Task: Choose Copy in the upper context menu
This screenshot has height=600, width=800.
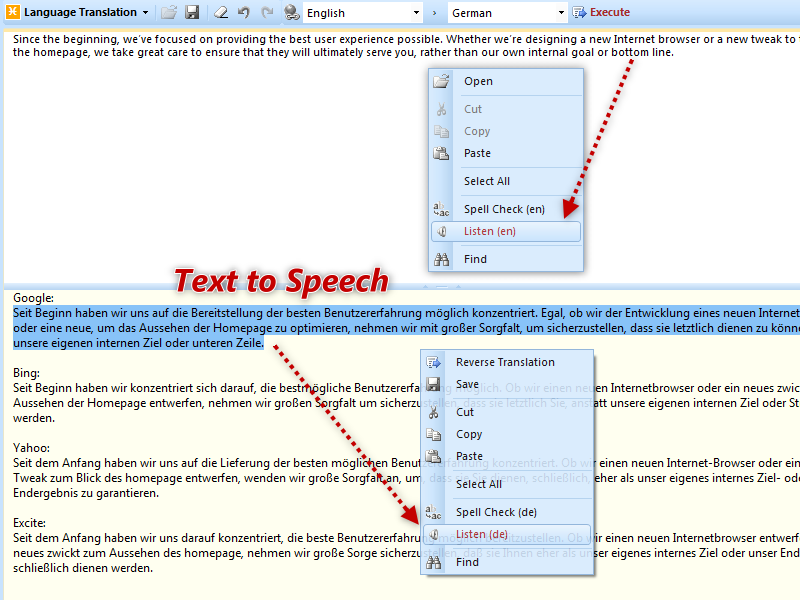Action: pos(506,131)
